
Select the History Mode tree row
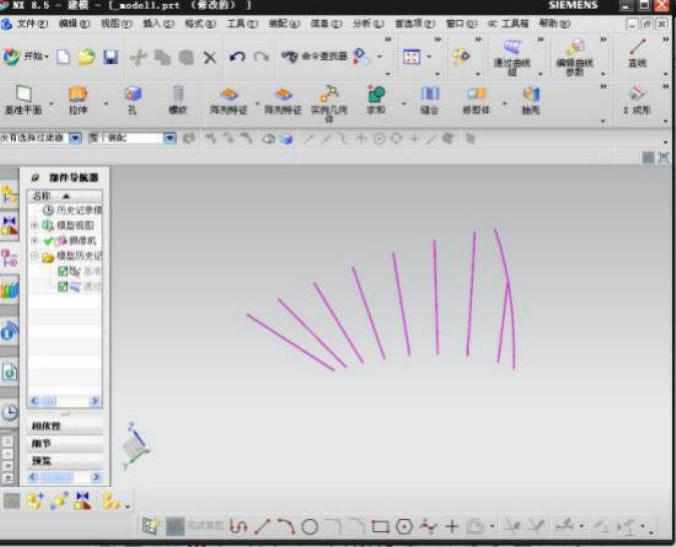(72, 210)
